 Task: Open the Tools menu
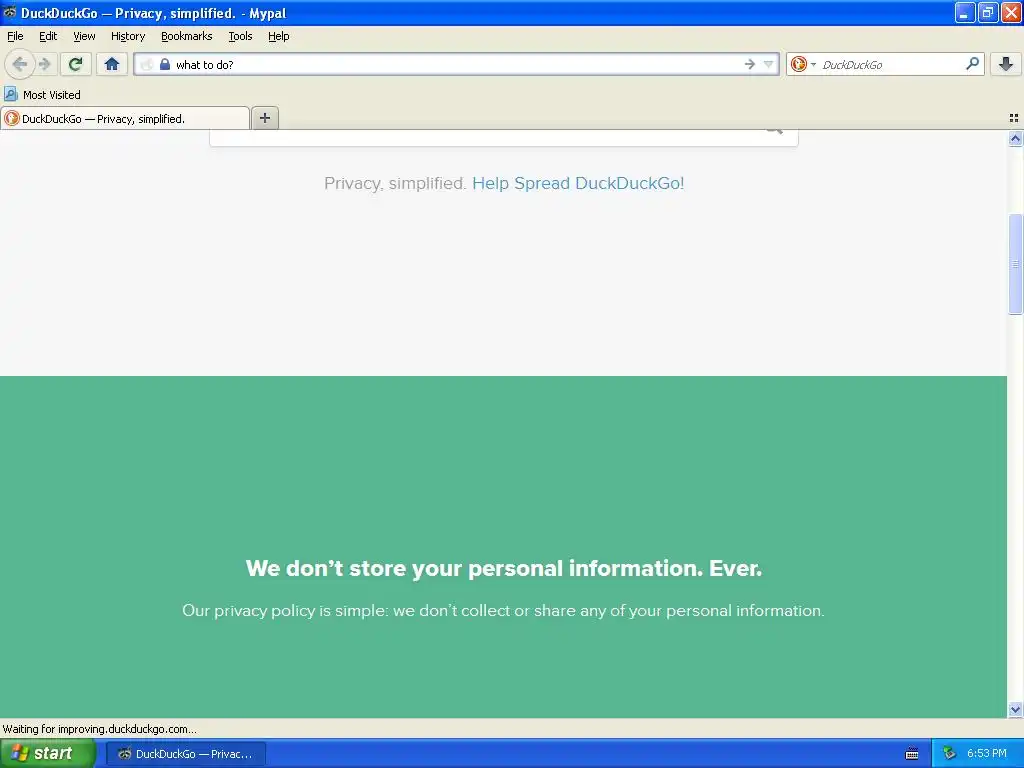[240, 36]
